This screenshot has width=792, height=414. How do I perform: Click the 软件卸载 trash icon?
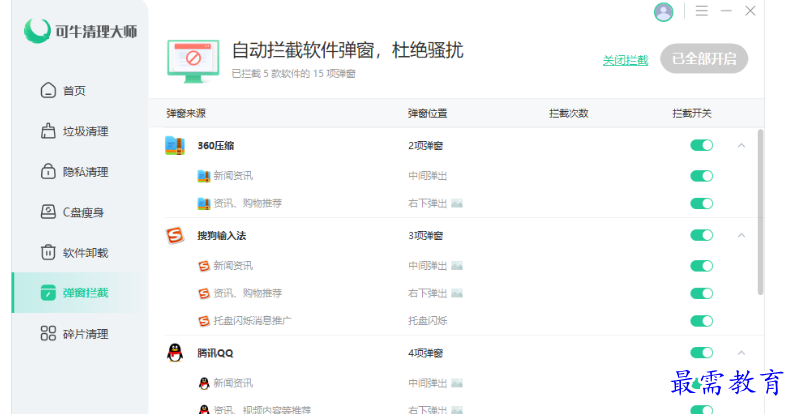48,252
